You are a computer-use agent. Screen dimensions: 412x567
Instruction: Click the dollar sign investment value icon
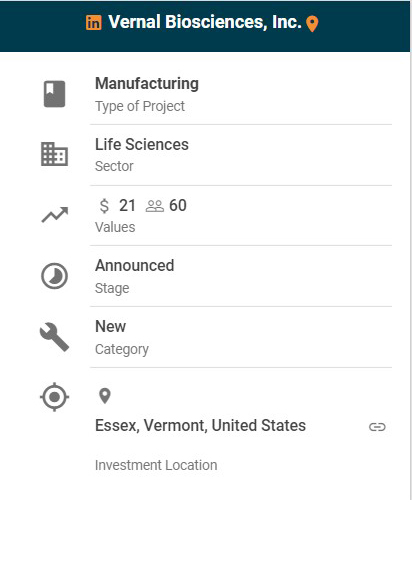[104, 206]
